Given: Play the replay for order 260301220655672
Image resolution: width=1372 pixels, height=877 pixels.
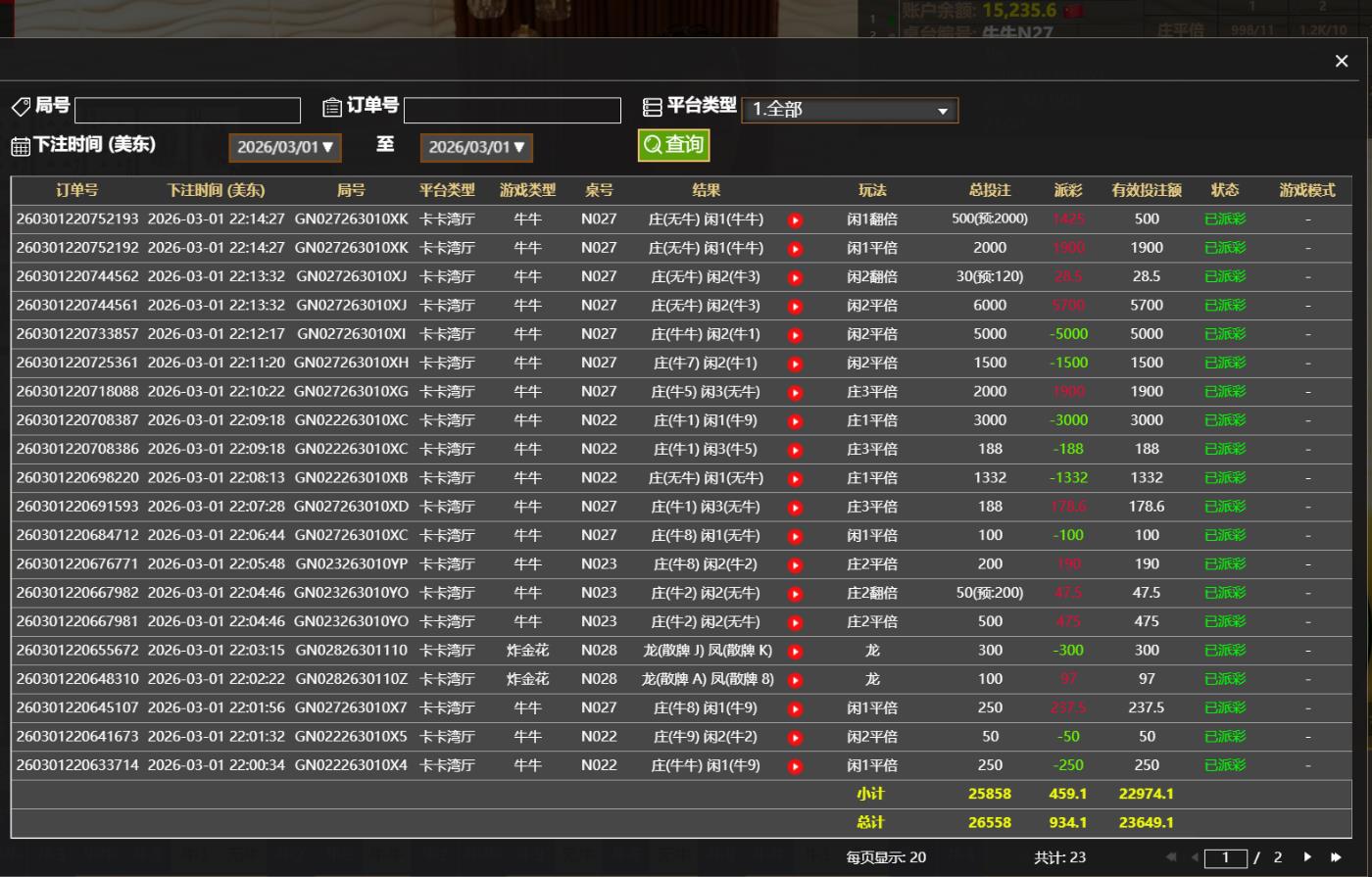Looking at the screenshot, I should tap(795, 652).
